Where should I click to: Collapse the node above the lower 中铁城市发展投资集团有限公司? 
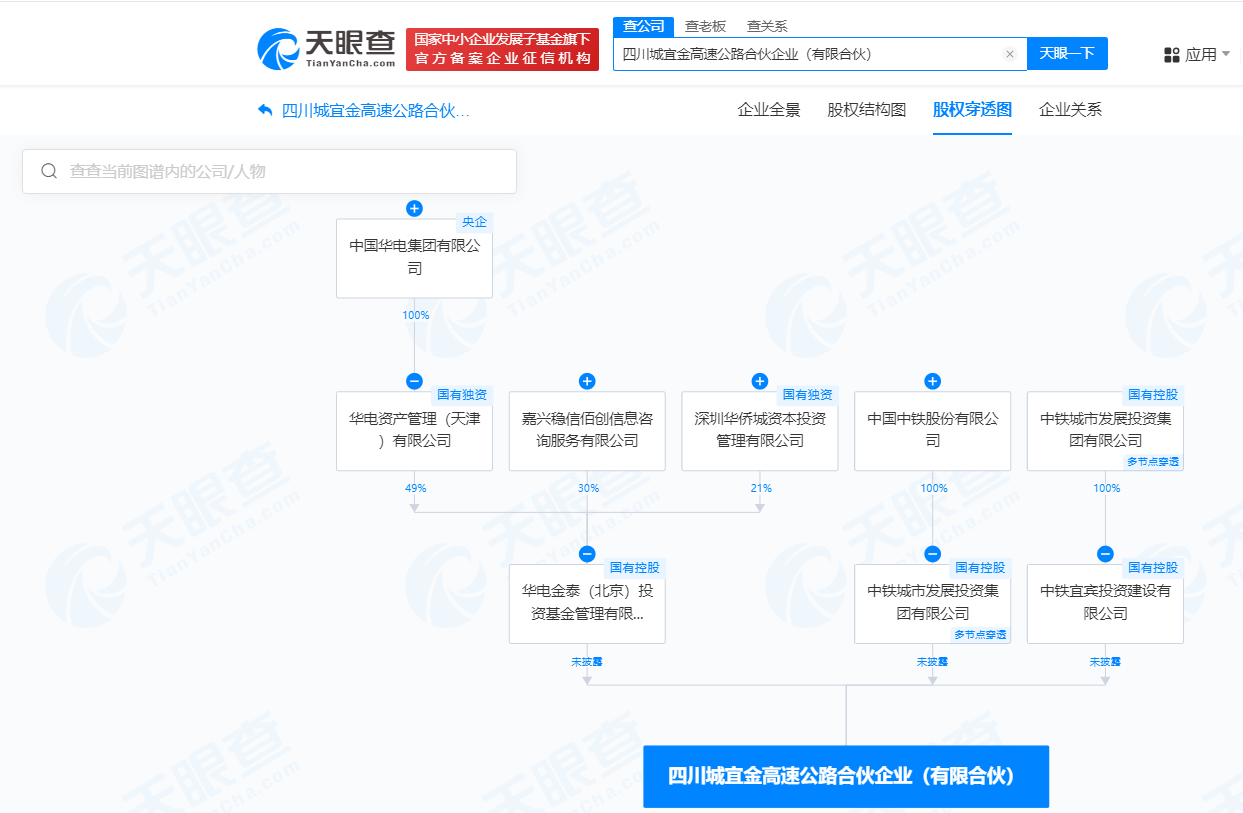pyautogui.click(x=933, y=554)
